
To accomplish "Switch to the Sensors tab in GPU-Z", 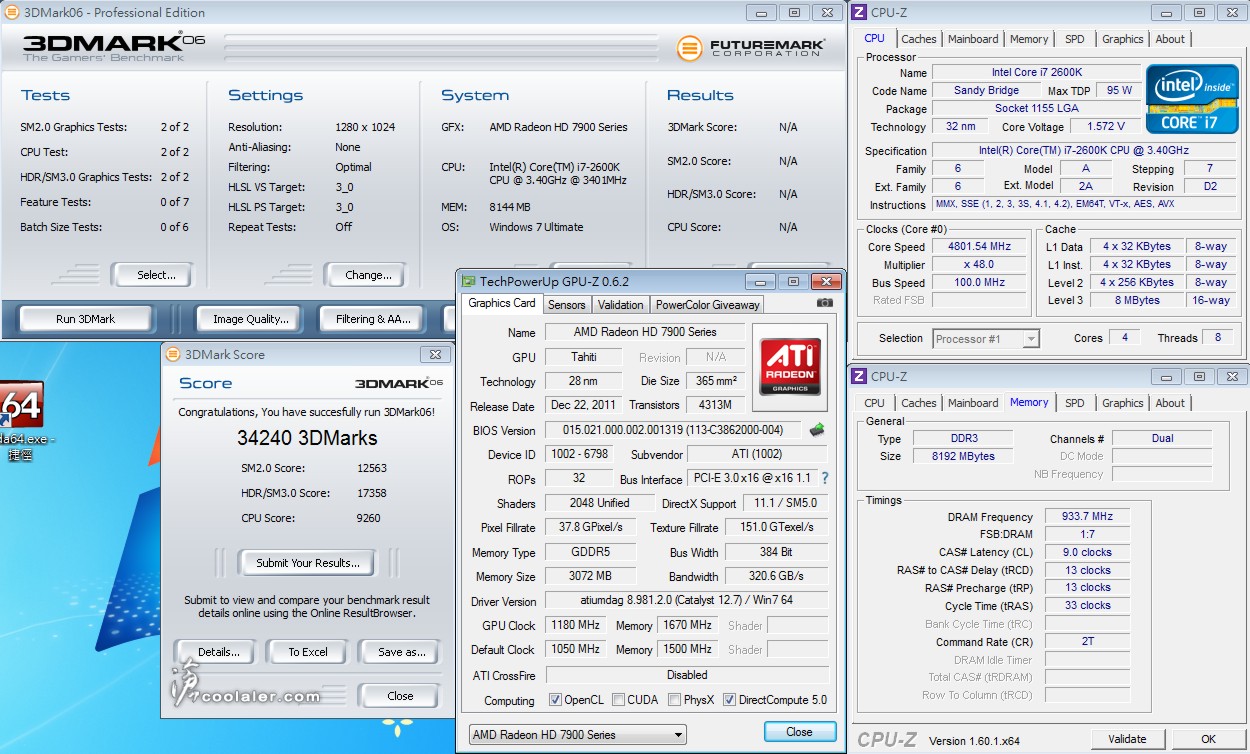I will [x=567, y=305].
